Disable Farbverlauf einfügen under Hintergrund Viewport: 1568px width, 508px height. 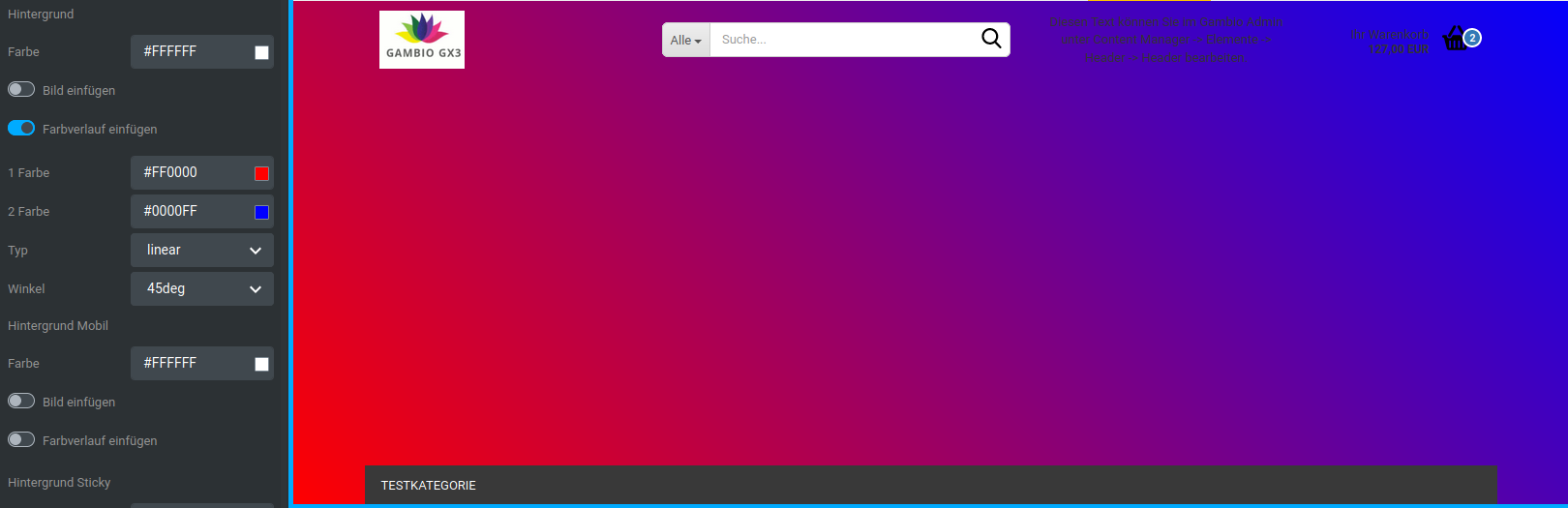click(x=21, y=129)
